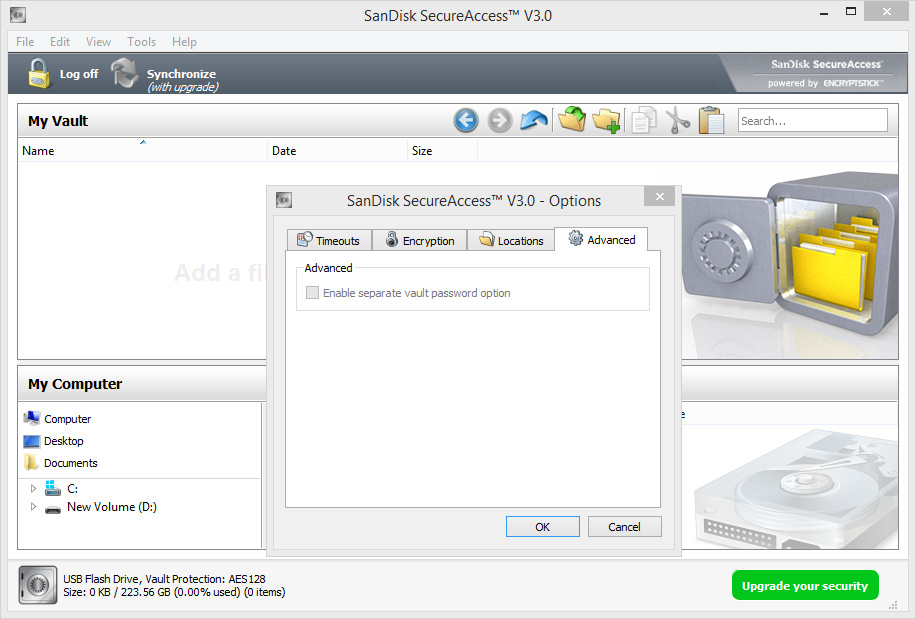Screen dimensions: 916x619
Task: Sort vault by Name column header
Action: pos(143,151)
